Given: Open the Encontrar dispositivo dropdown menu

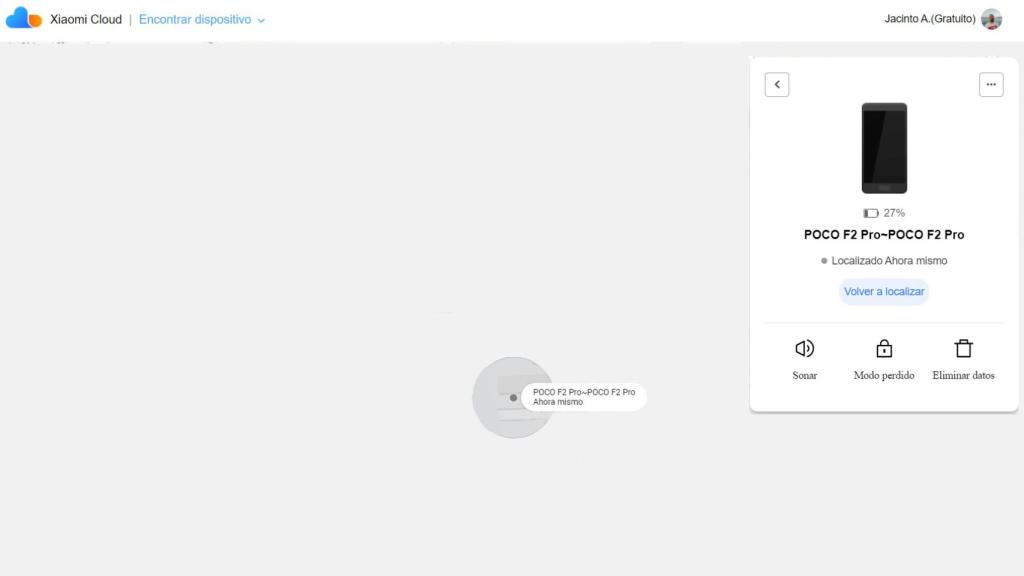Looking at the screenshot, I should 195,19.
